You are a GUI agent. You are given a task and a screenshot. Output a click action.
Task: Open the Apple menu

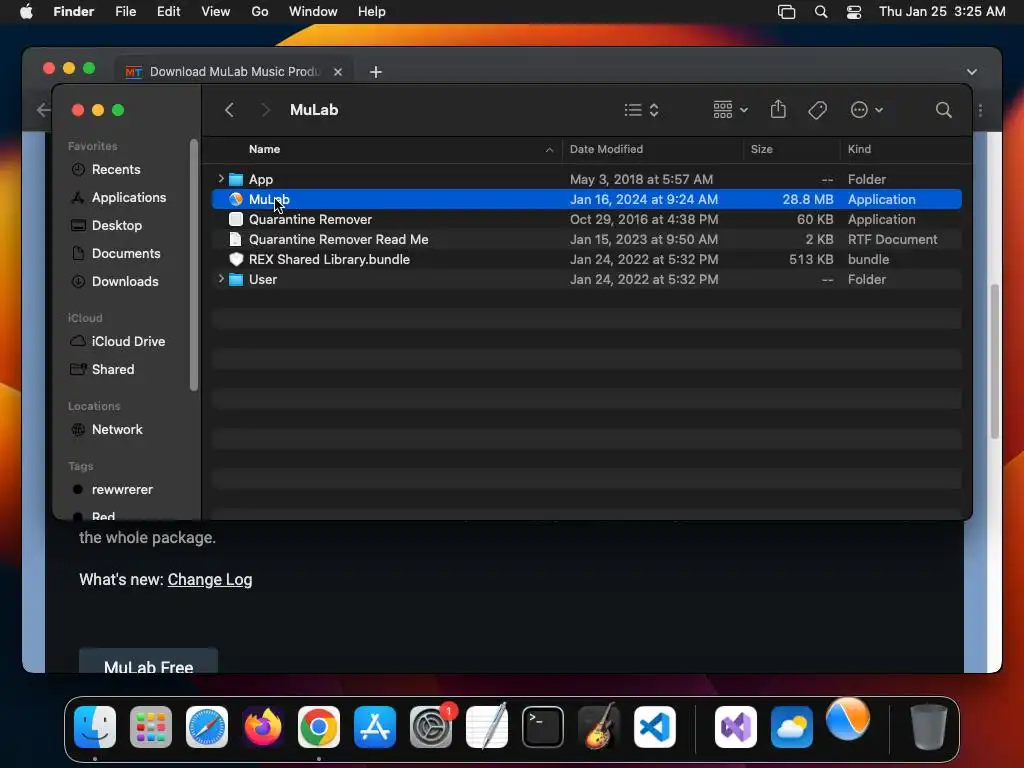(x=26, y=12)
